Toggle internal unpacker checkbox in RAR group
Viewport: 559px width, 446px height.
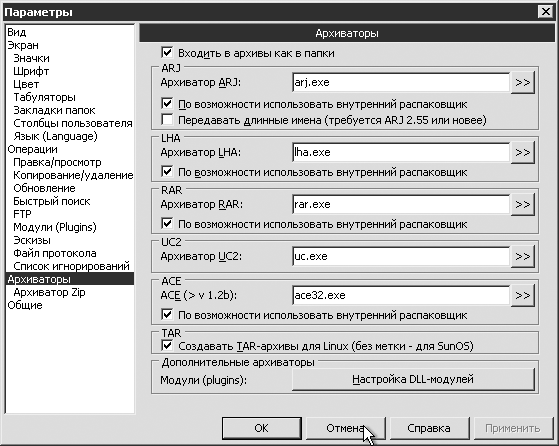(x=167, y=224)
